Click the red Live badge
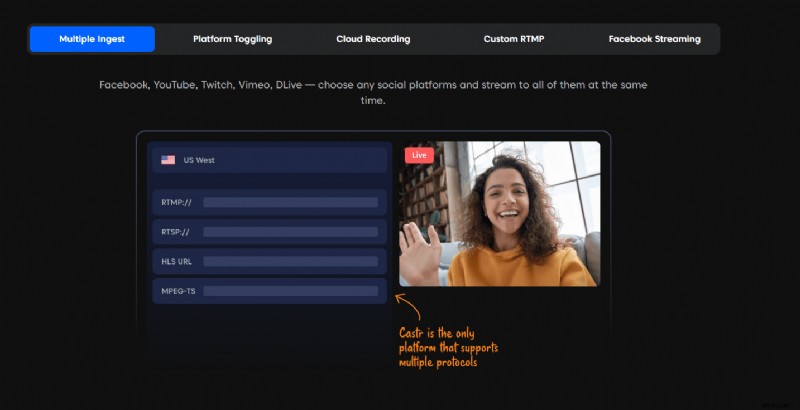The width and height of the screenshot is (800, 410). (419, 156)
